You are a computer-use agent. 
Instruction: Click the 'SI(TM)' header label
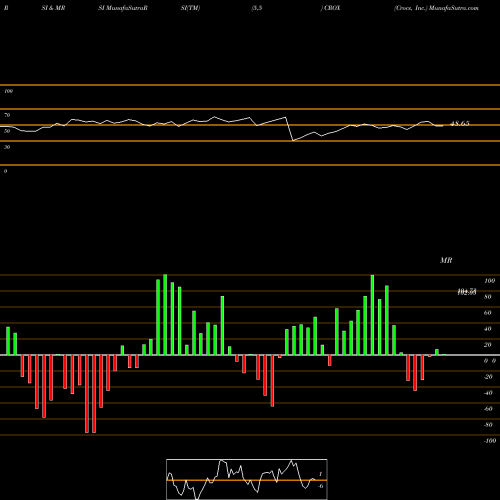tap(190, 8)
